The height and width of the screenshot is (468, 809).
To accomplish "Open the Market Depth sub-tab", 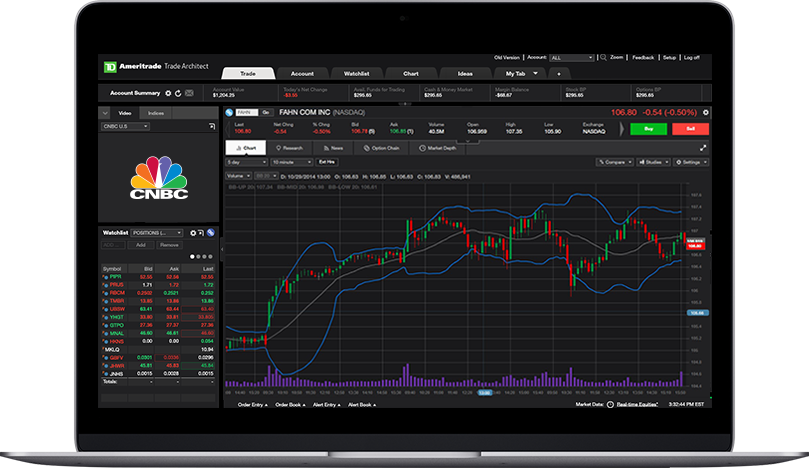I will click(438, 148).
